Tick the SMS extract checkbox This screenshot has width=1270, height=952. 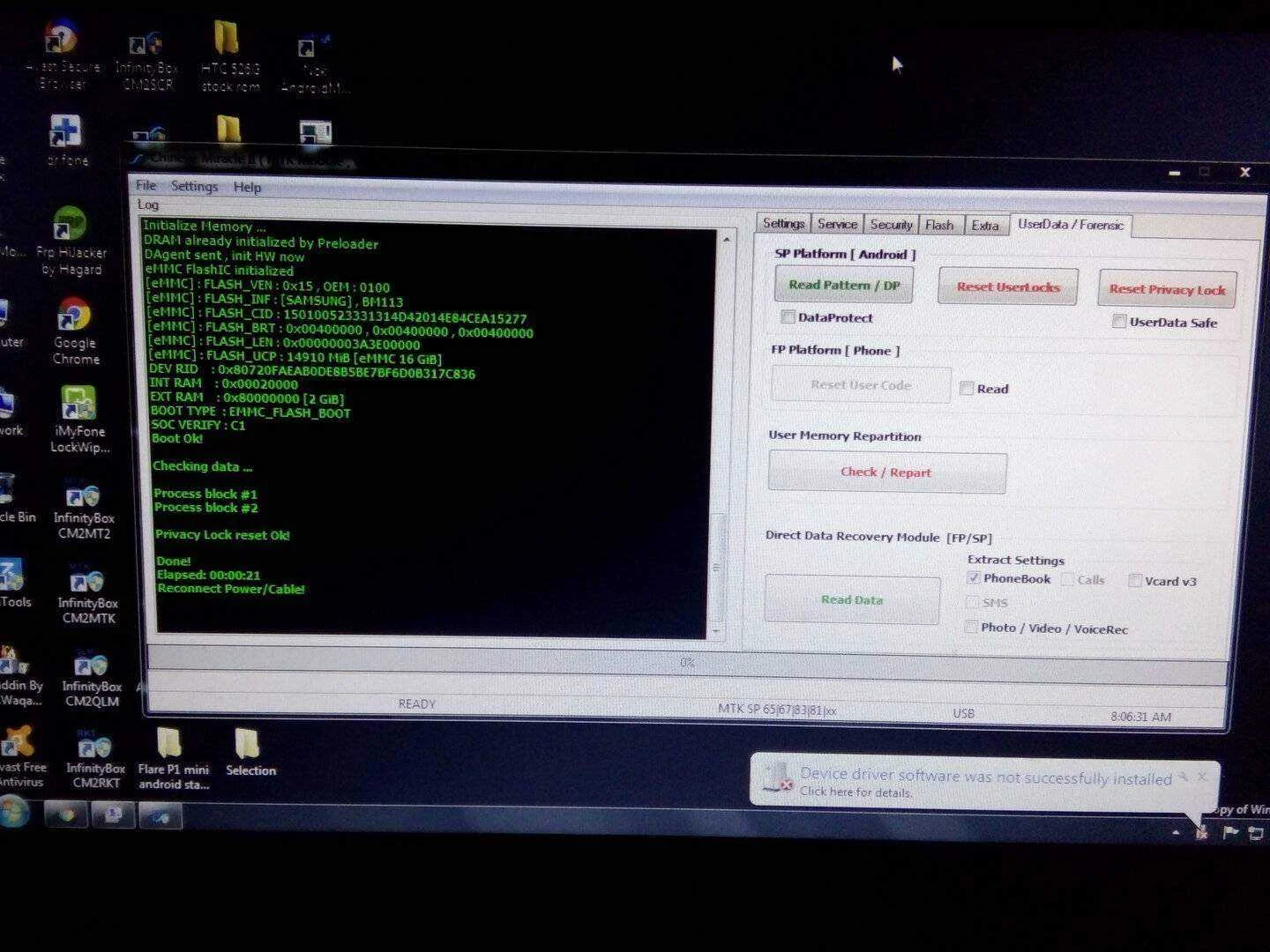coord(972,602)
